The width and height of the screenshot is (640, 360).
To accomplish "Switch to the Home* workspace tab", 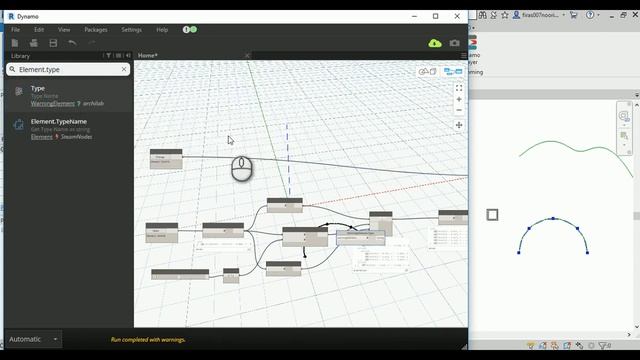I will [x=148, y=56].
